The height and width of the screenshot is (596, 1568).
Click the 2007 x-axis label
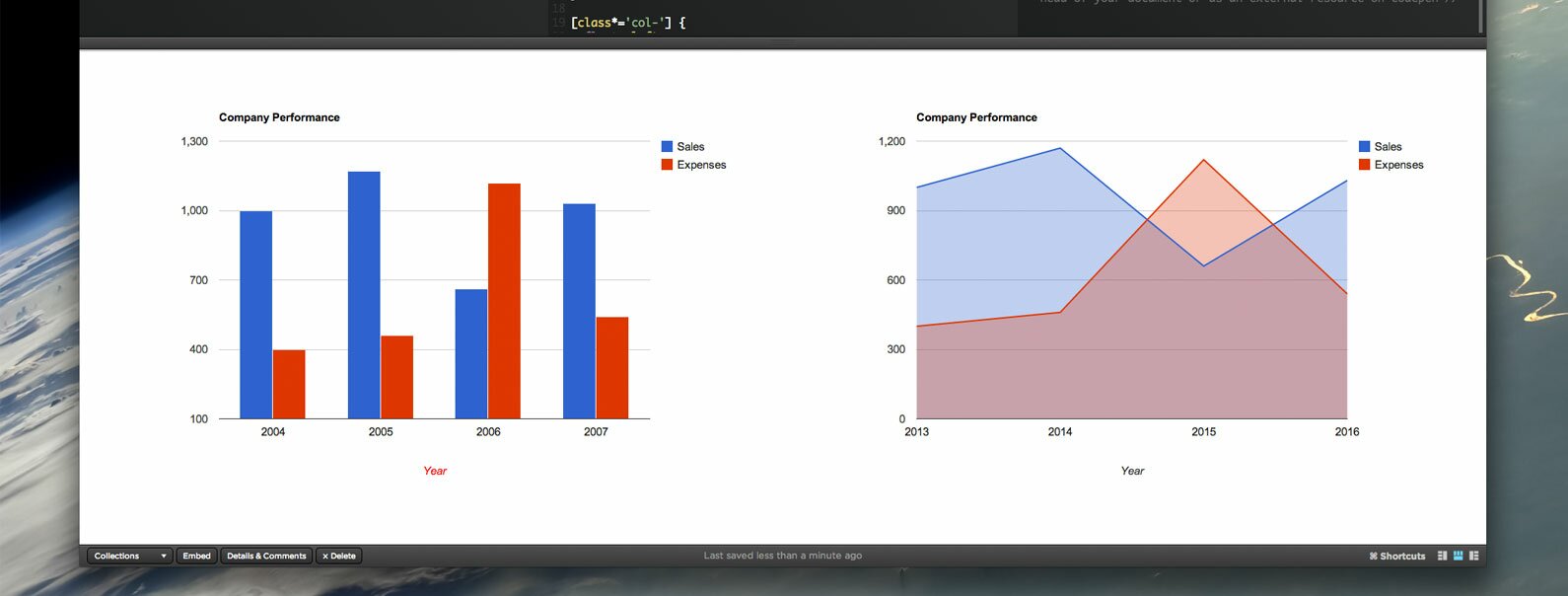(596, 432)
